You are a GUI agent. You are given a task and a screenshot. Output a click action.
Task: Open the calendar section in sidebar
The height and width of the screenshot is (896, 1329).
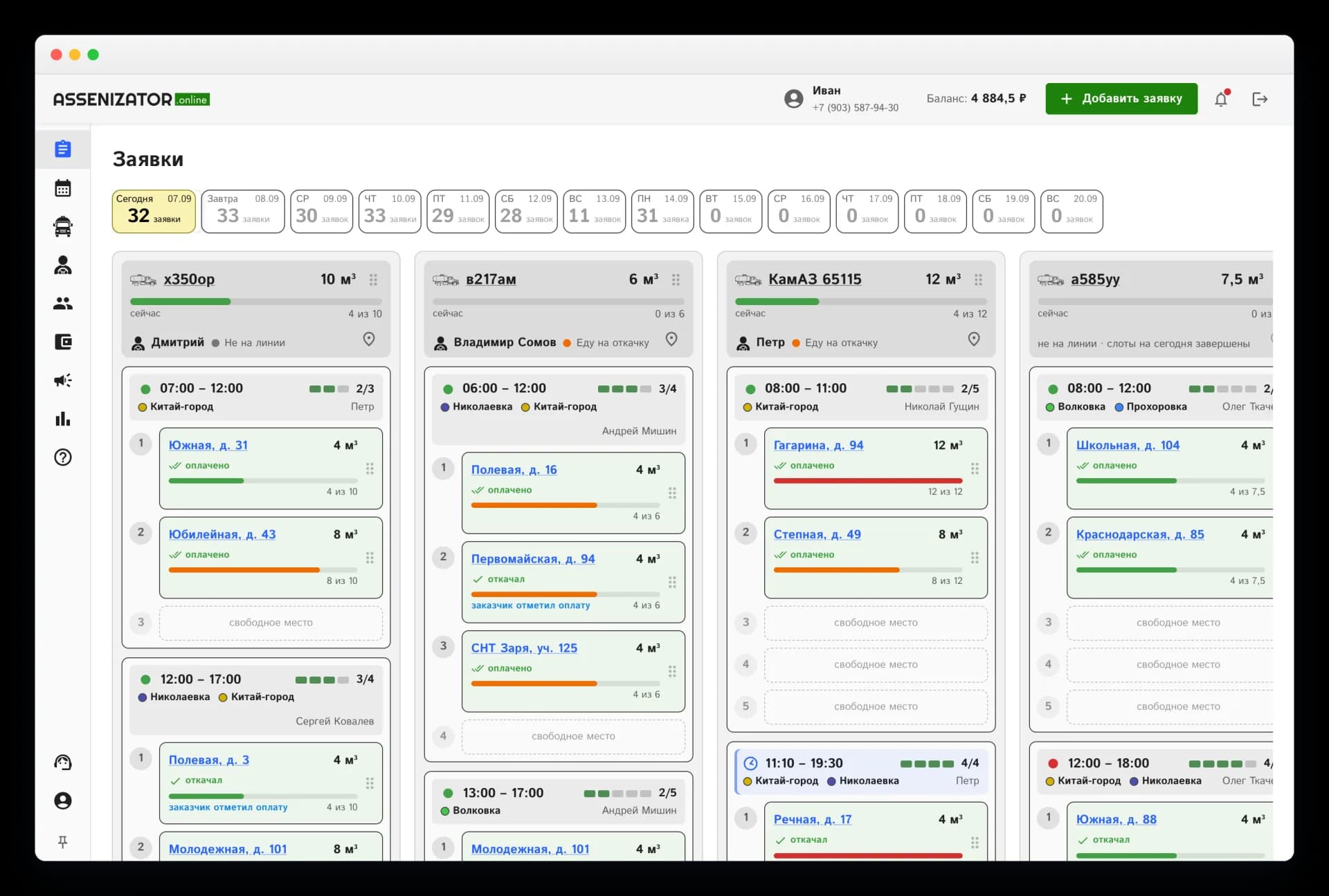(63, 188)
